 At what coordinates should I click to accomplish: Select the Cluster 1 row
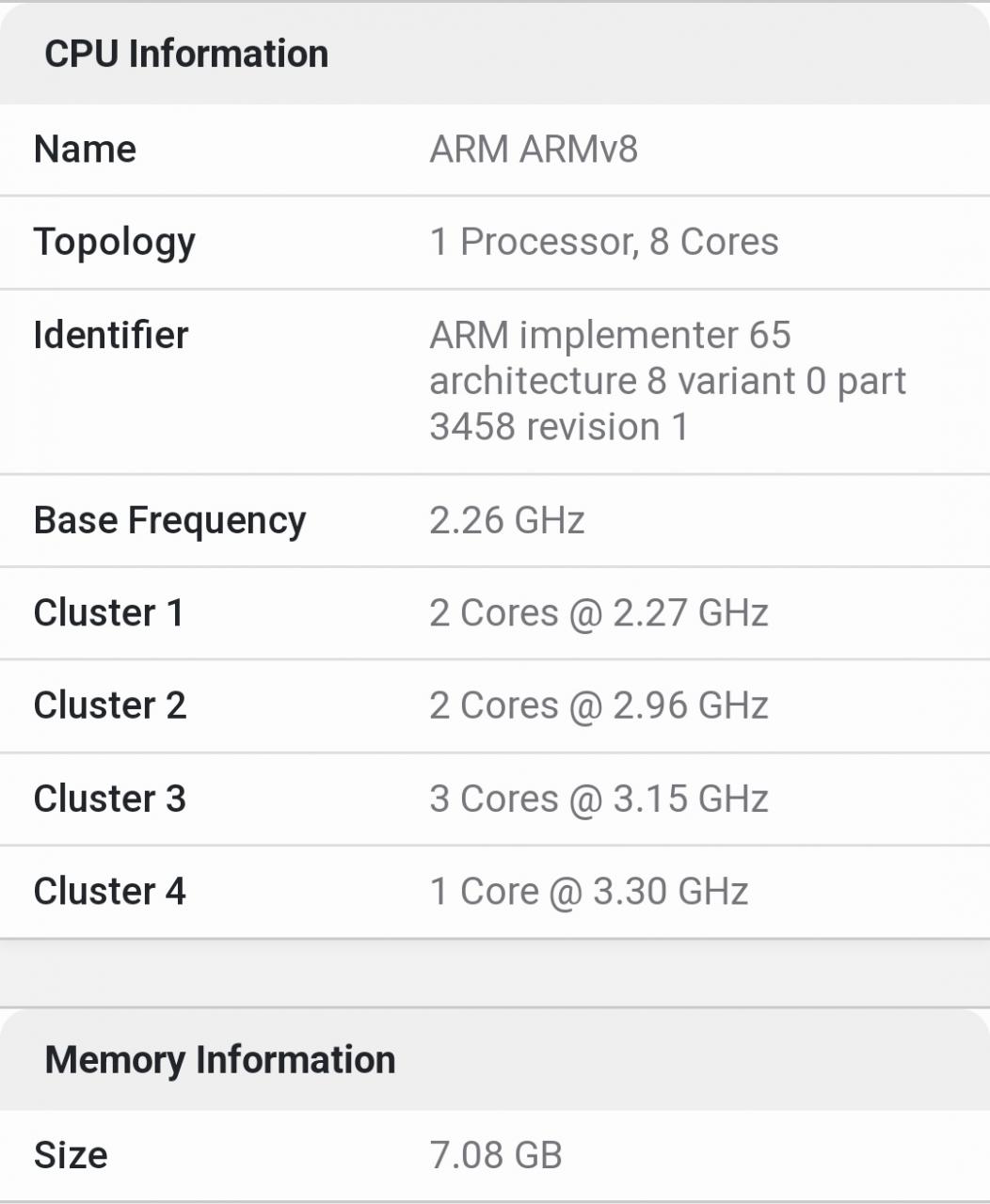click(x=106, y=611)
